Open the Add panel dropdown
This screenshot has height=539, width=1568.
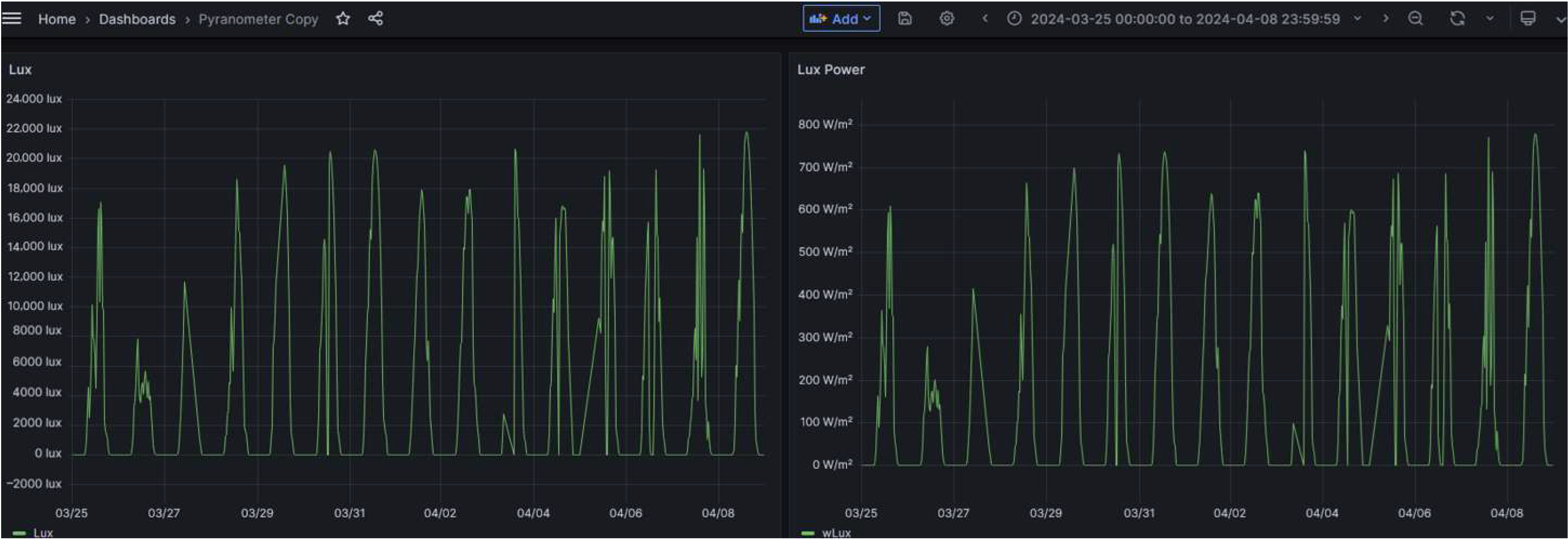coord(841,18)
